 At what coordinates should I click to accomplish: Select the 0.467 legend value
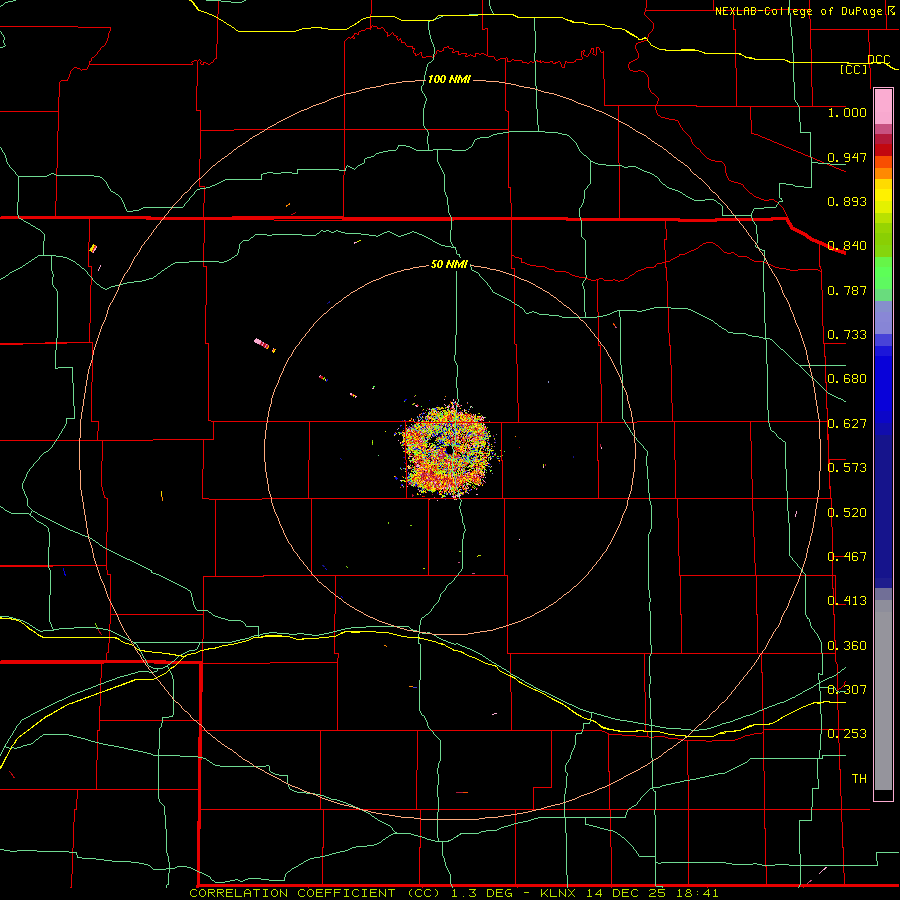(847, 557)
